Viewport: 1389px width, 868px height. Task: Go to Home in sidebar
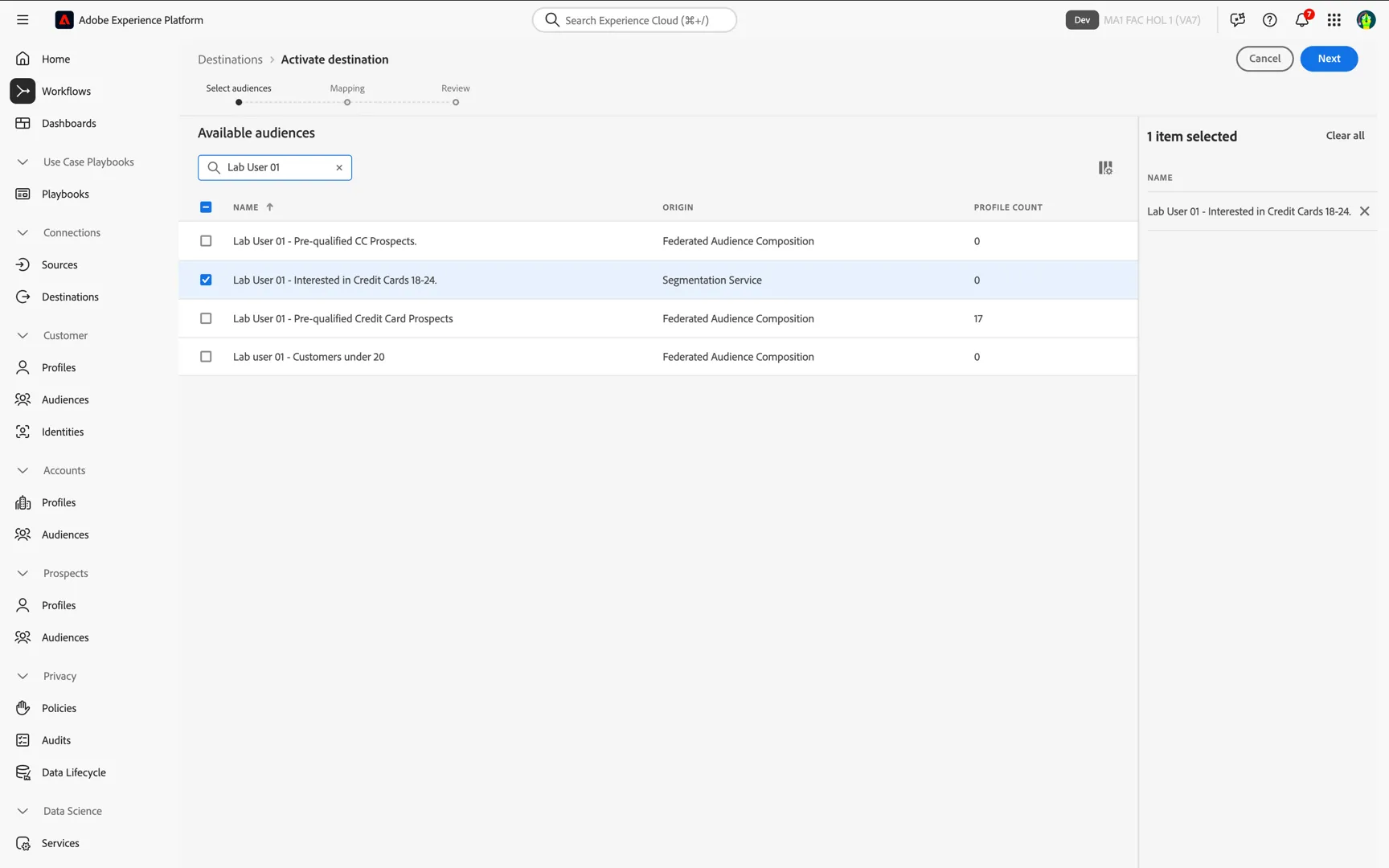(55, 59)
